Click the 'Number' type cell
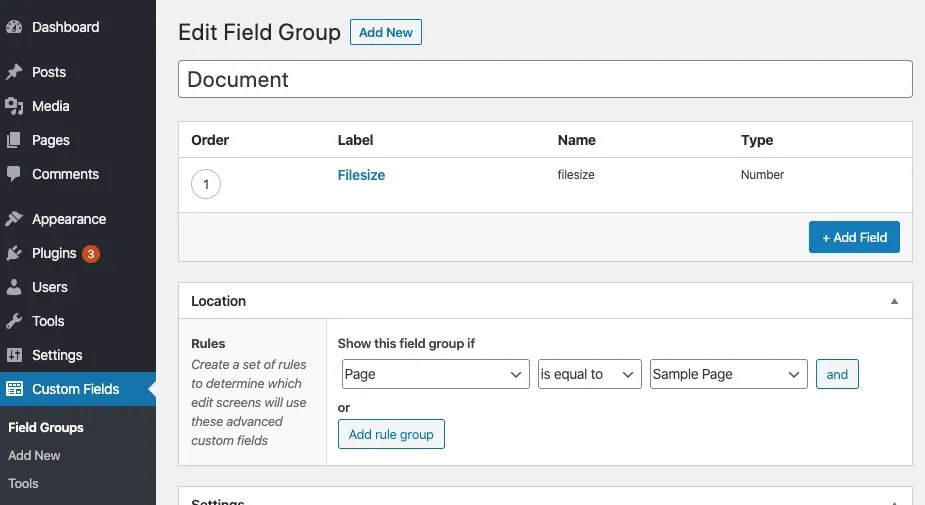This screenshot has height=505, width=925. (x=762, y=175)
